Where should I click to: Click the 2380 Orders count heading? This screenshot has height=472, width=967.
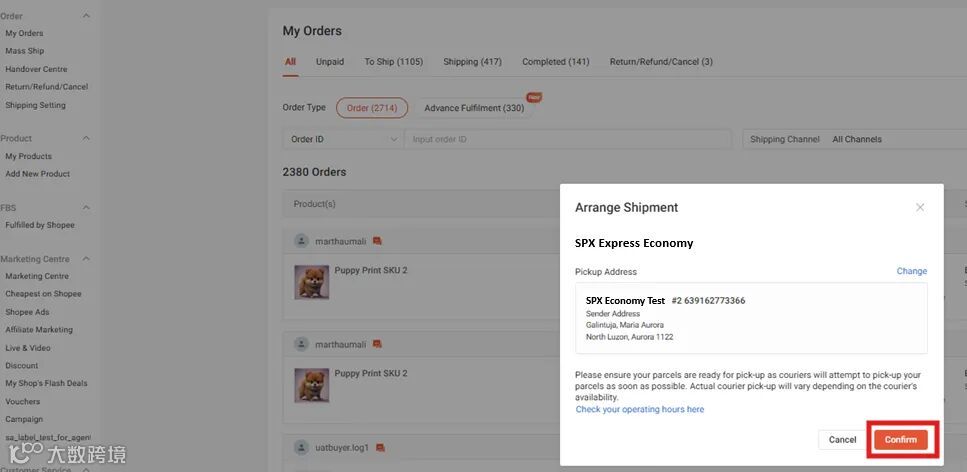pyautogui.click(x=314, y=172)
